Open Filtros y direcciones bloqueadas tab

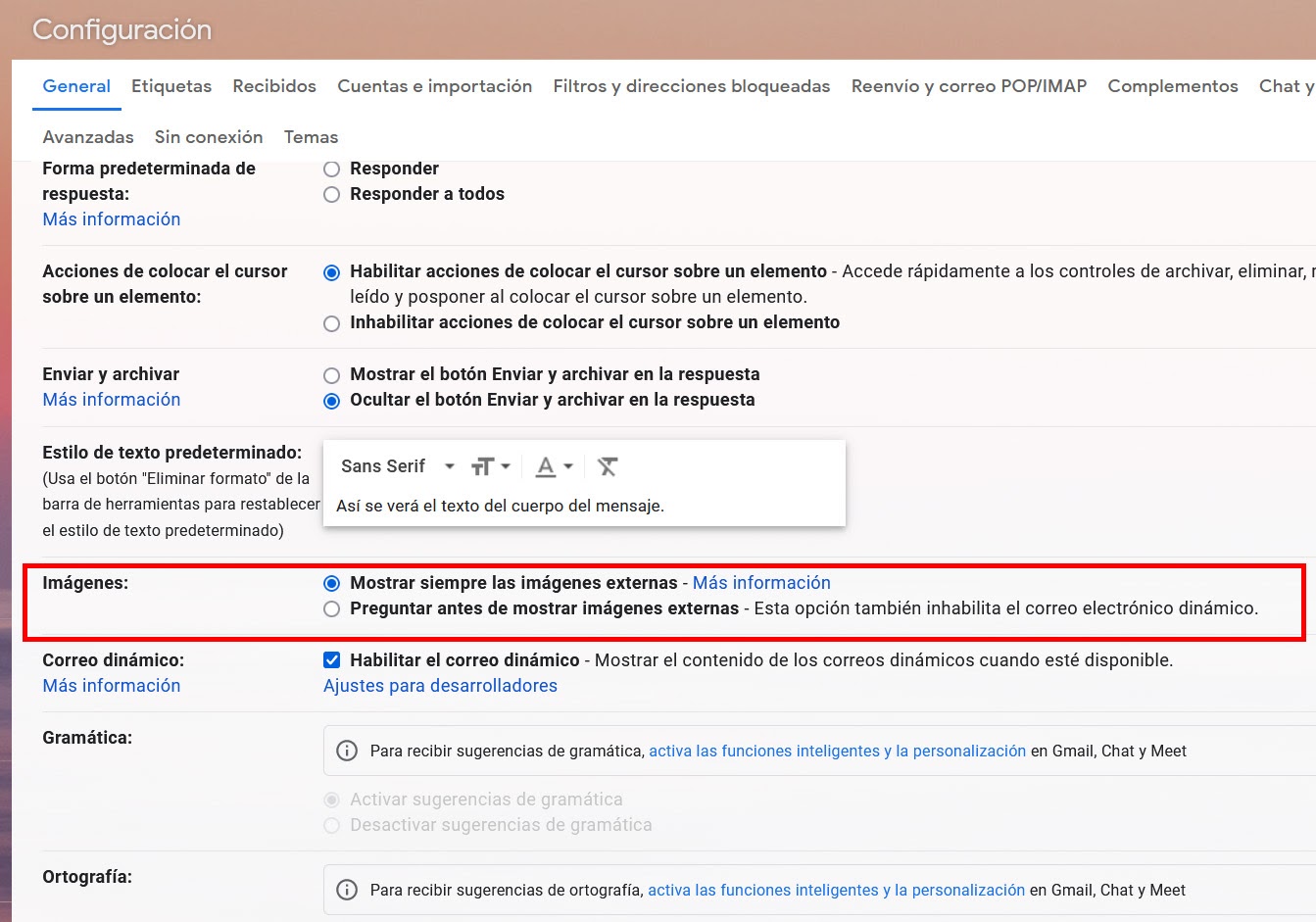pos(692,86)
